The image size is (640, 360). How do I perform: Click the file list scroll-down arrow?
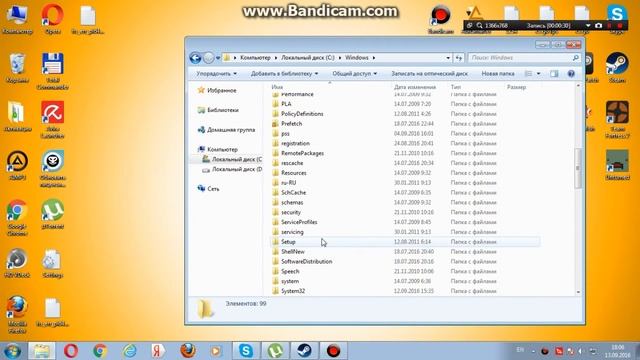pyautogui.click(x=578, y=292)
